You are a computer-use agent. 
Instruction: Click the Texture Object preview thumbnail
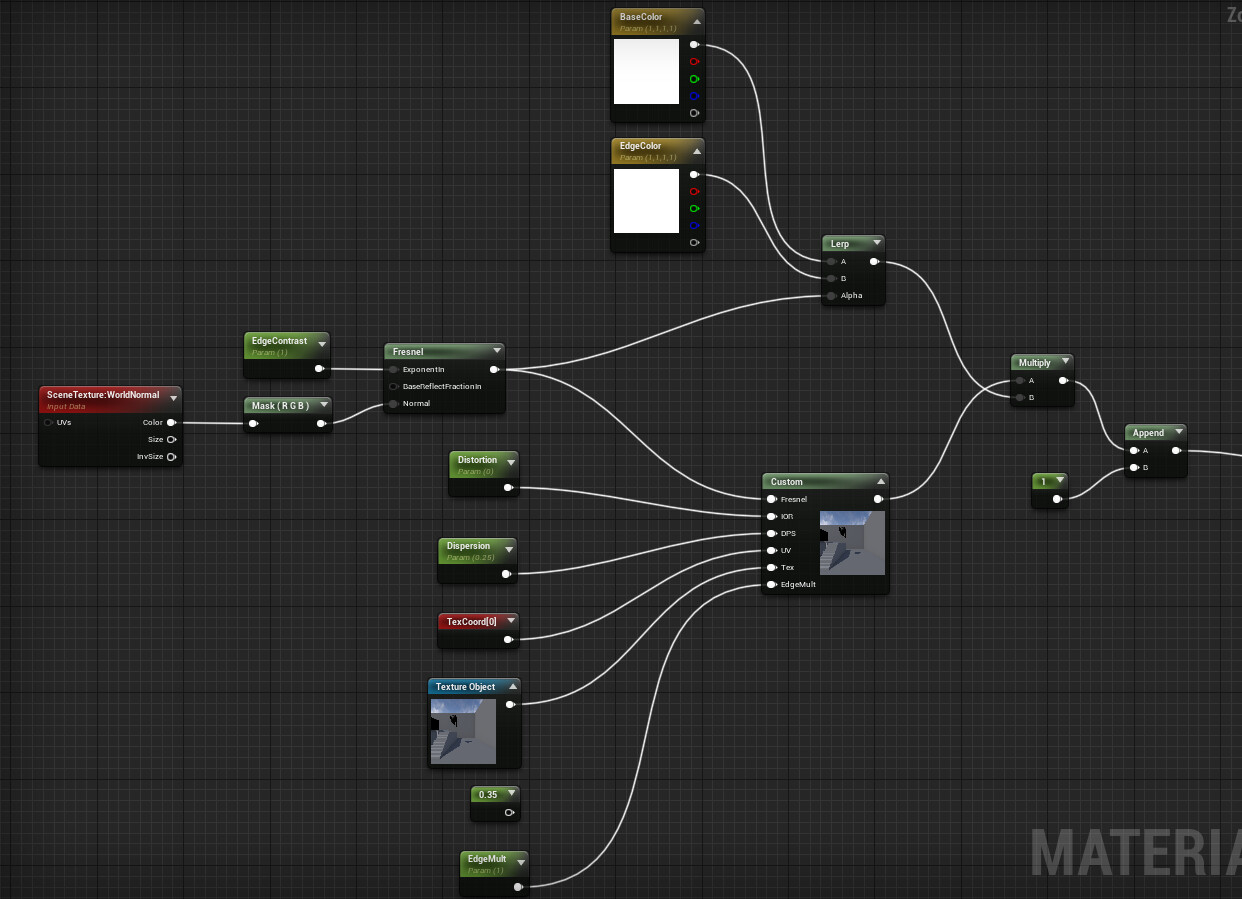click(463, 731)
